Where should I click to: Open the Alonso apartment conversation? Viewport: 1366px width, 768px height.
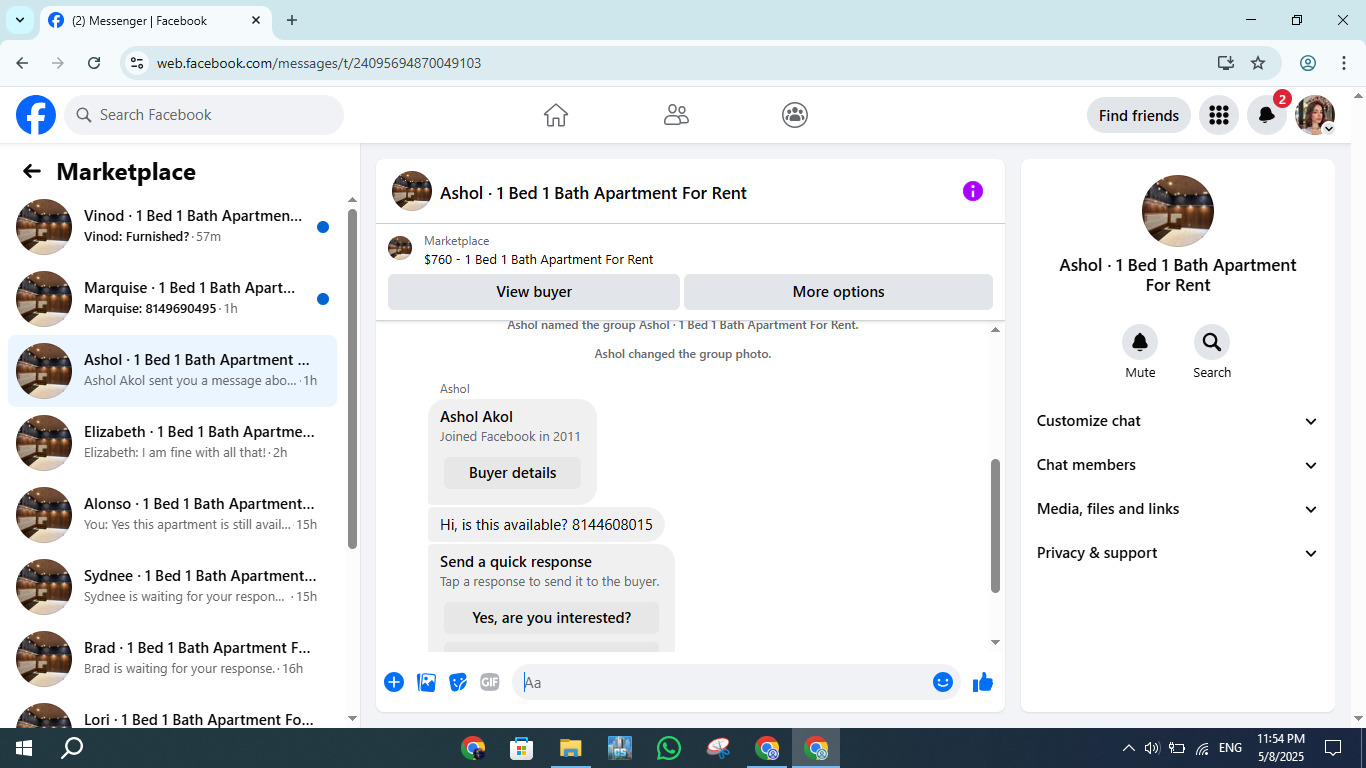(173, 515)
